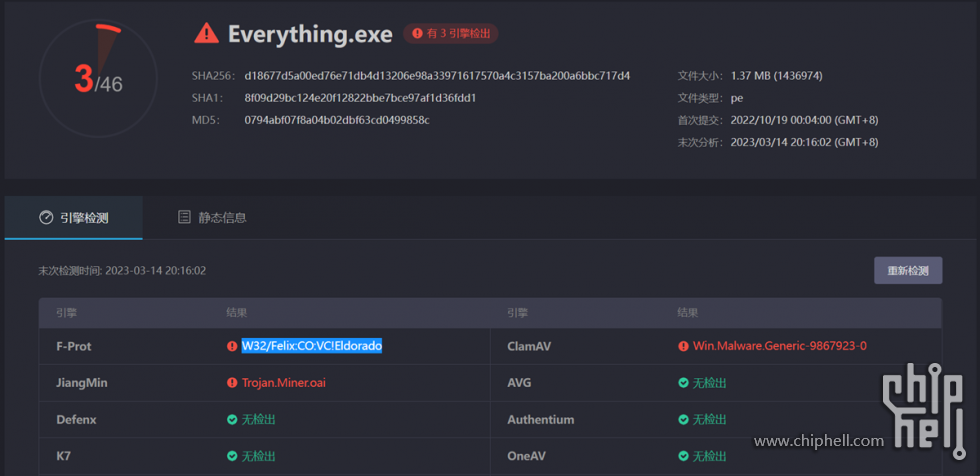Click the gauge icon on the 引擎检测 tab
Image resolution: width=980 pixels, height=476 pixels.
tap(46, 217)
